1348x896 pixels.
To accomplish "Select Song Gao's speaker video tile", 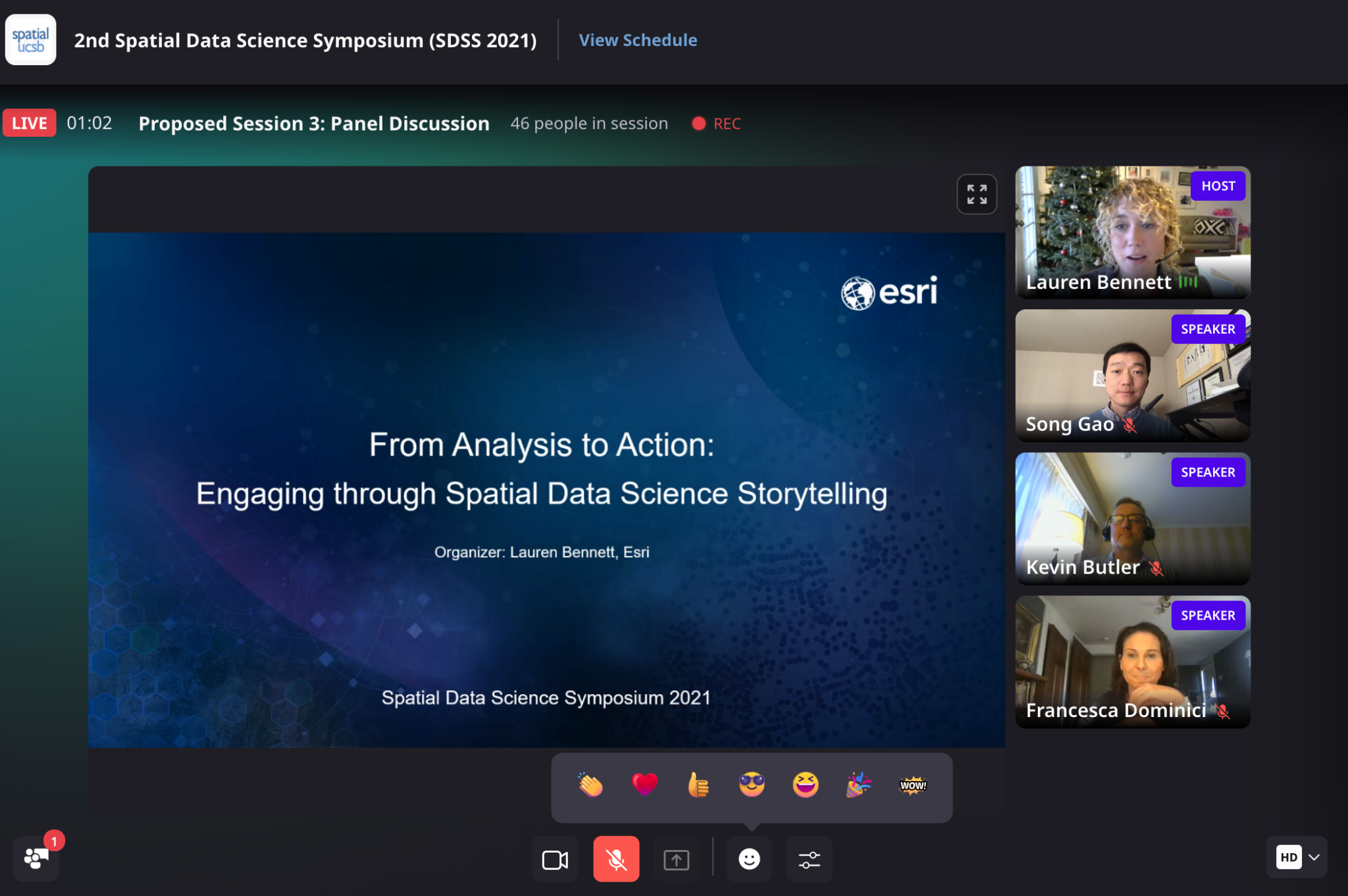I will [1132, 375].
